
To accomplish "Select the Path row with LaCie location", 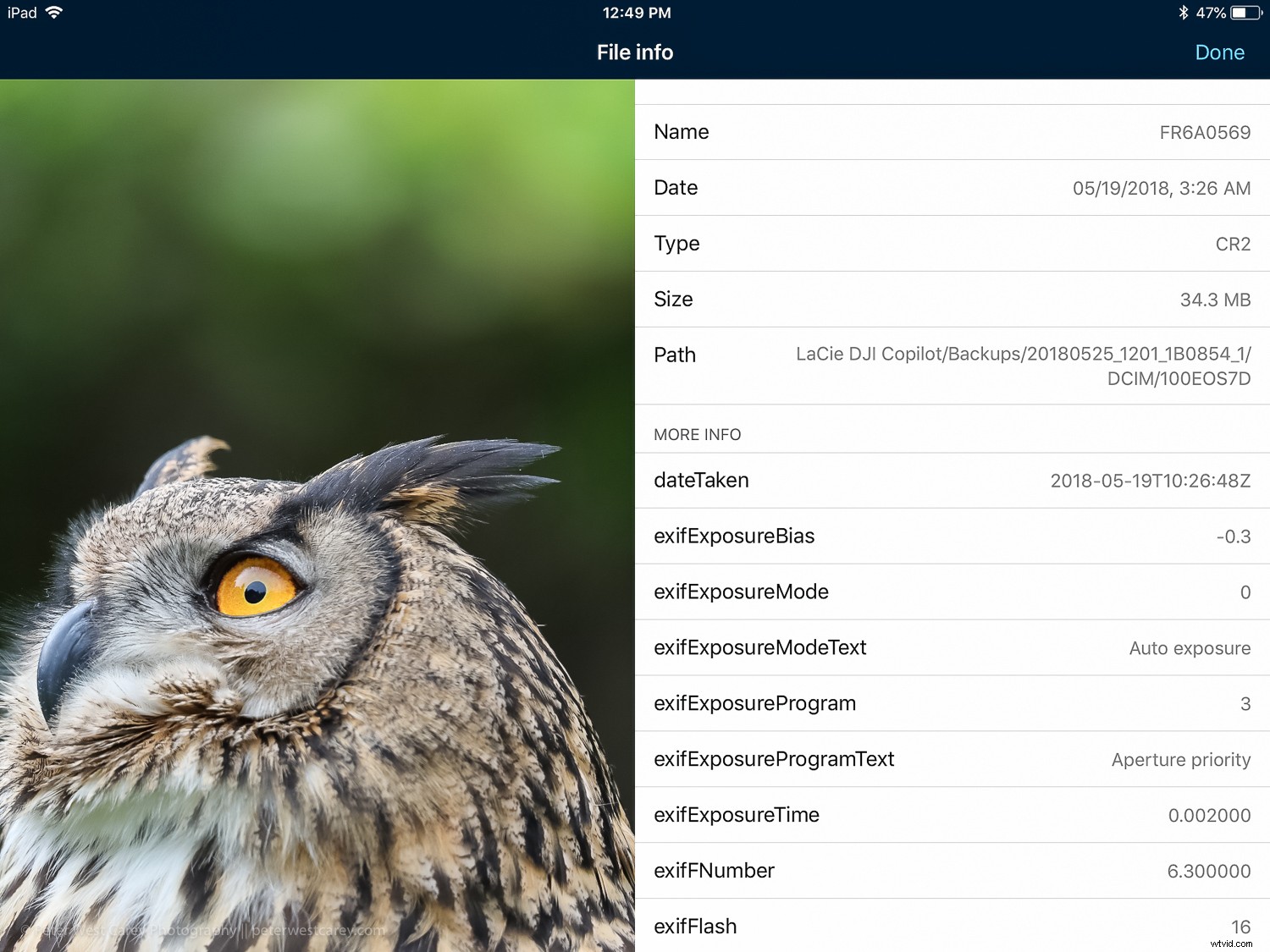I will [x=952, y=366].
